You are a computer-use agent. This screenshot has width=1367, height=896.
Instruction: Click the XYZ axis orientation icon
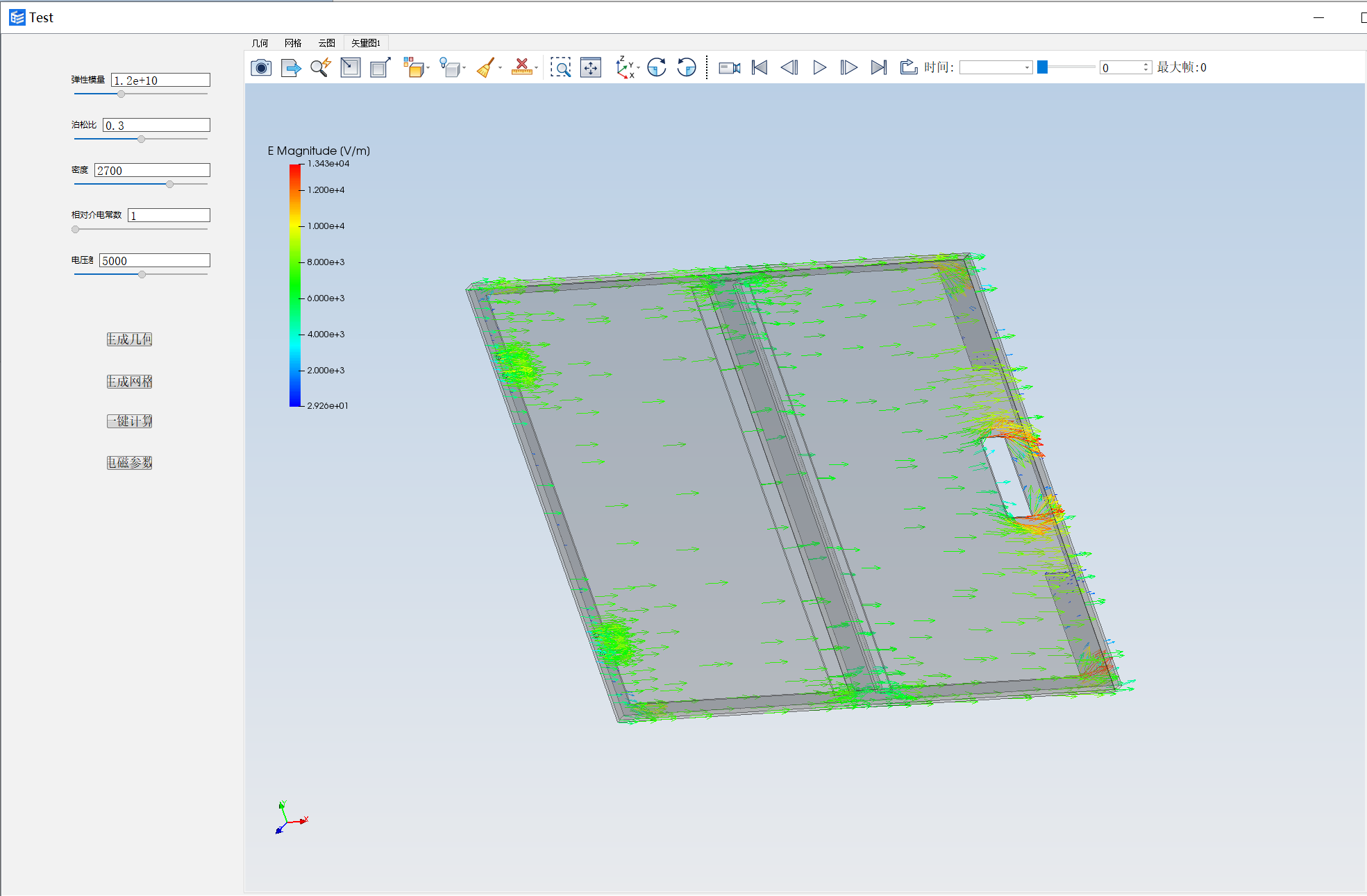624,67
